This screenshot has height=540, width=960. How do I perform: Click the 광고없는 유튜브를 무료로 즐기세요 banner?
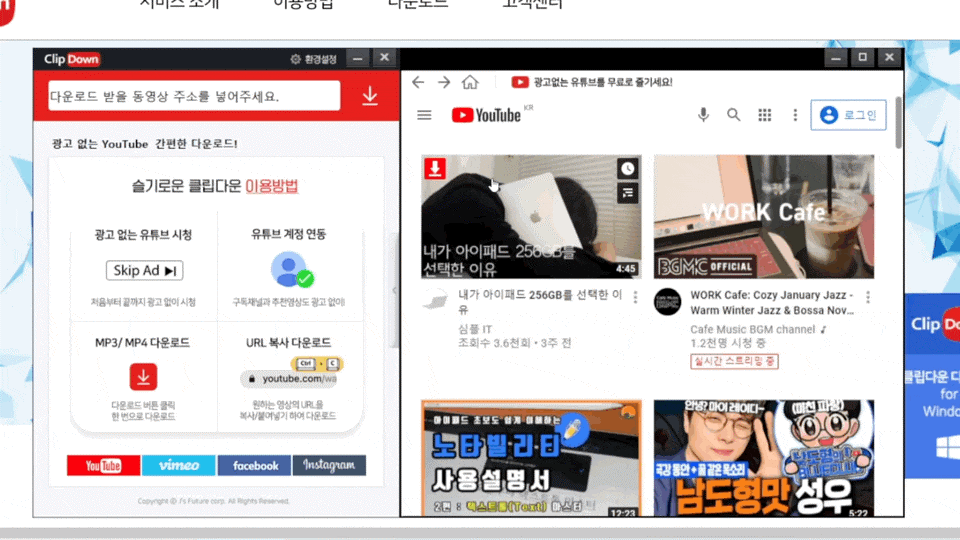pos(592,82)
